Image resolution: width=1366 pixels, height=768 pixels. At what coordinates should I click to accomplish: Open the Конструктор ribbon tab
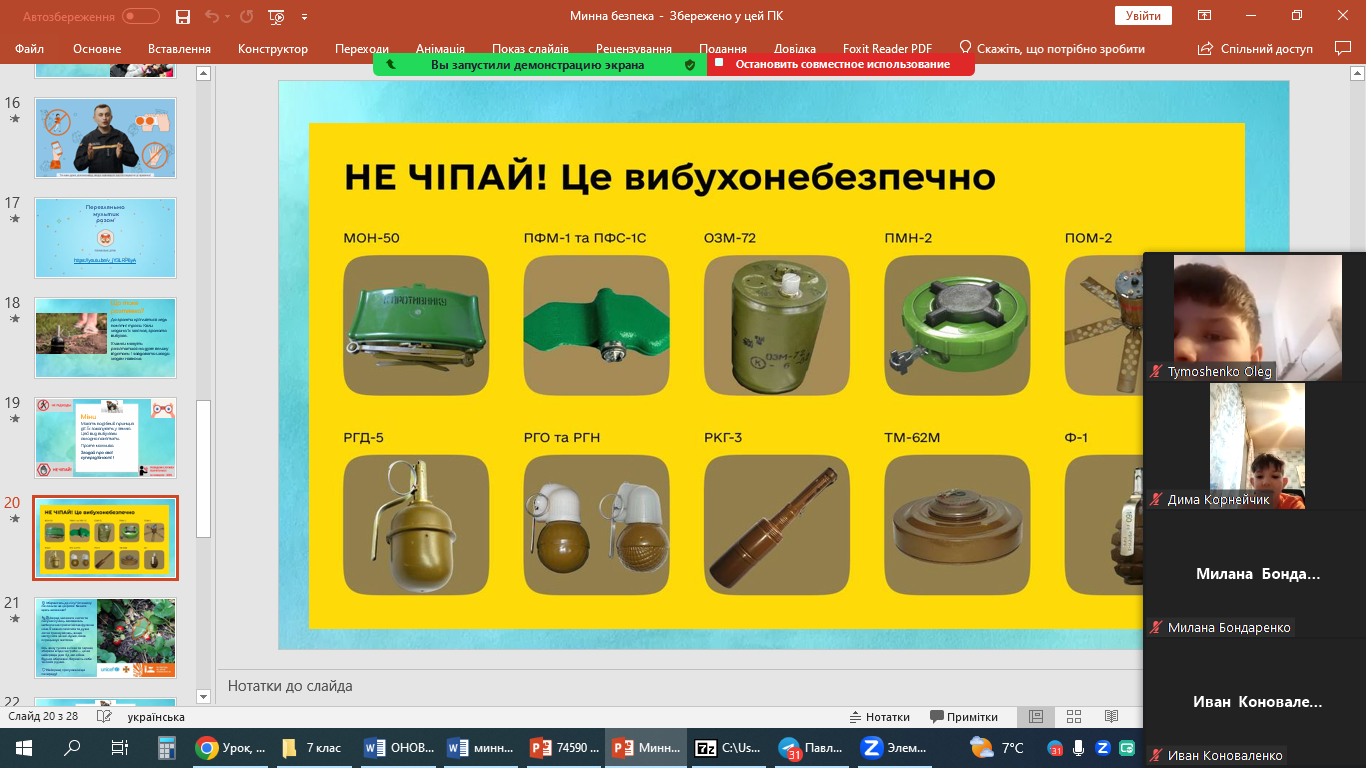point(273,48)
